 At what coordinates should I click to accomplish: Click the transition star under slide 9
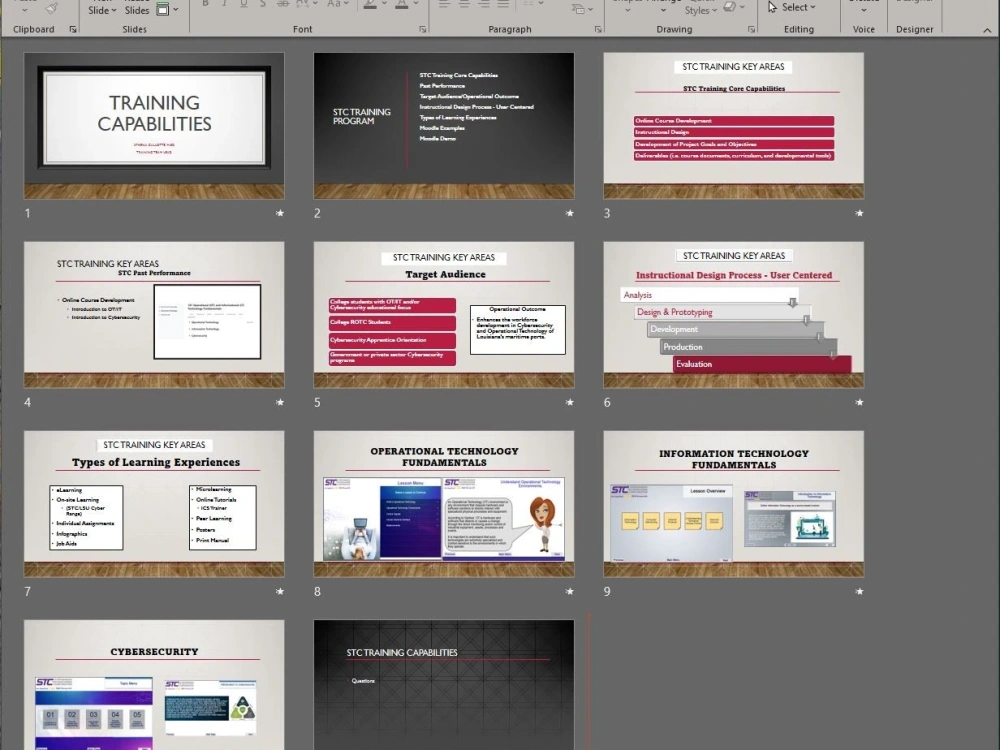point(859,591)
